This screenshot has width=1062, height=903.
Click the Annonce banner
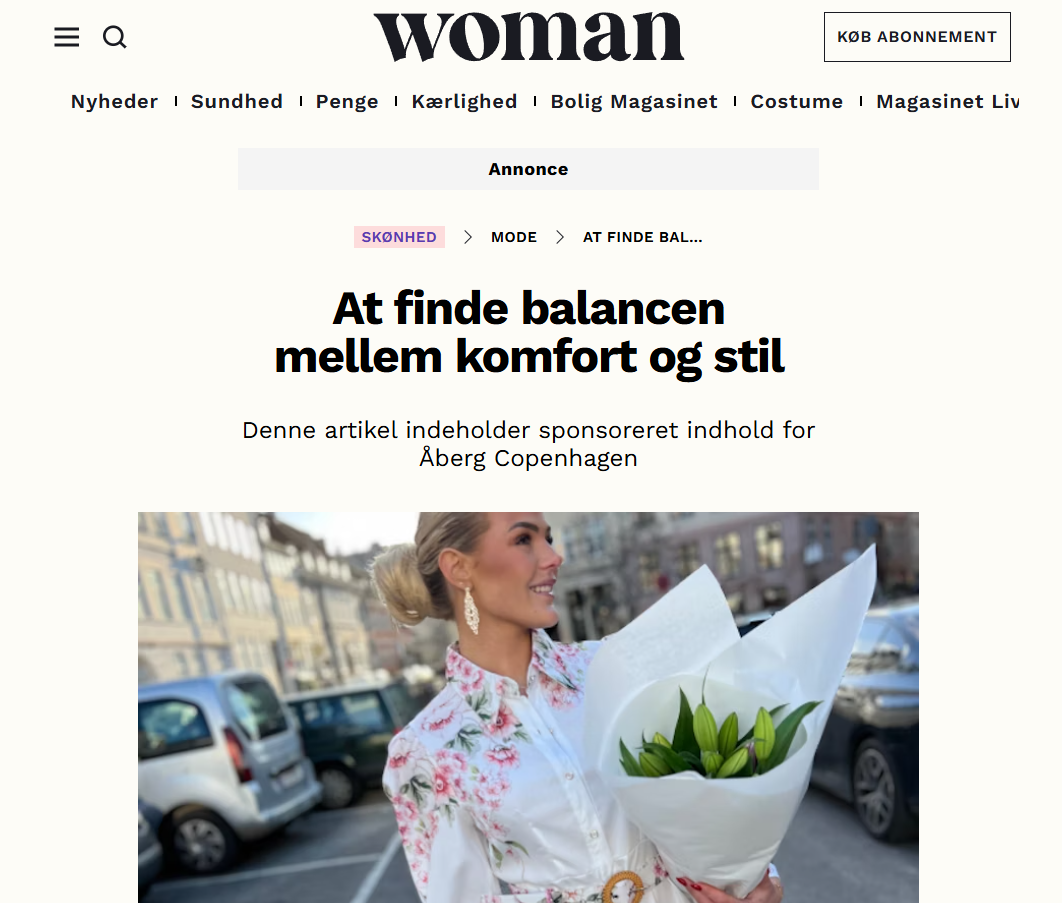(528, 169)
